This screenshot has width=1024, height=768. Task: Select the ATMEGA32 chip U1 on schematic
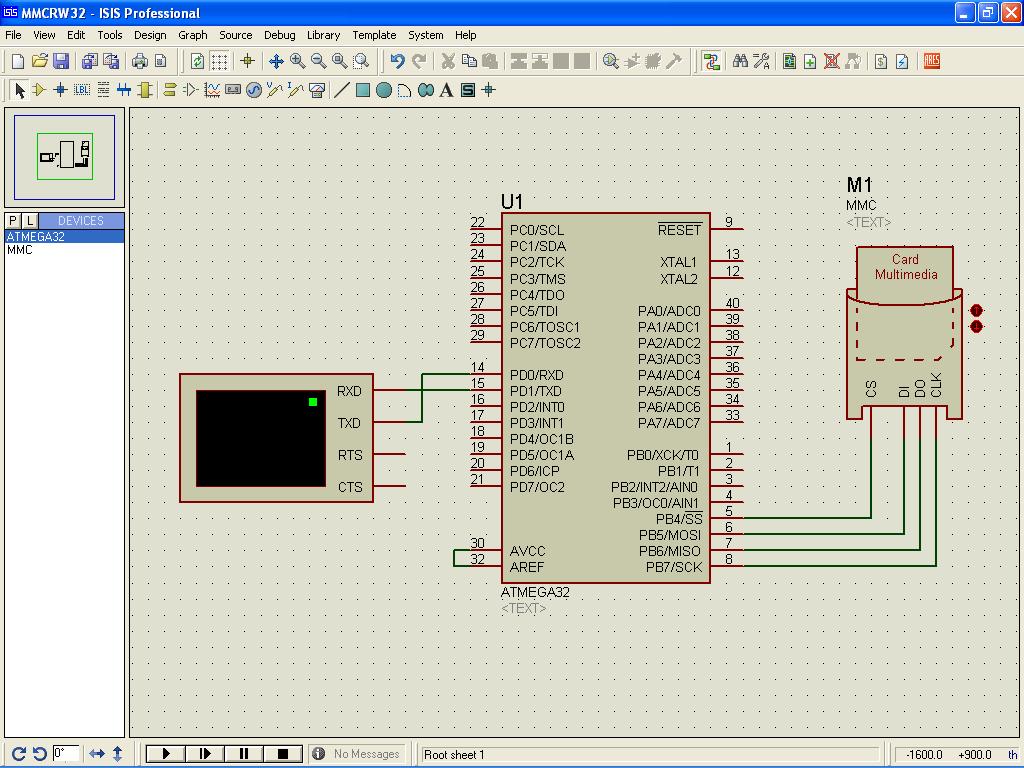pos(605,398)
